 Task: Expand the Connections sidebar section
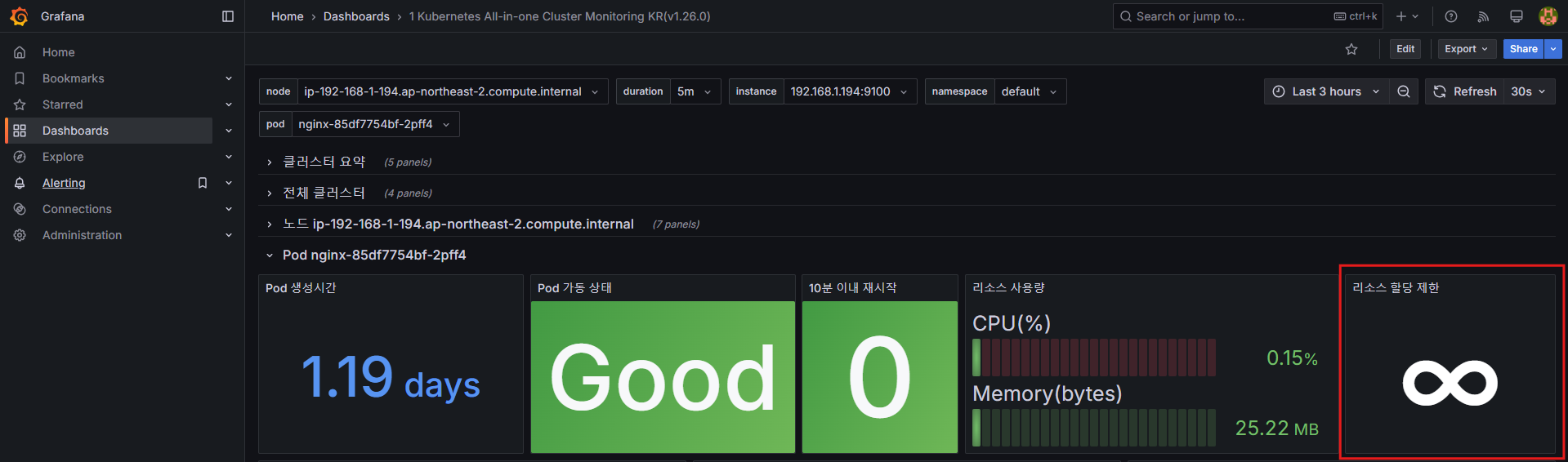(229, 209)
